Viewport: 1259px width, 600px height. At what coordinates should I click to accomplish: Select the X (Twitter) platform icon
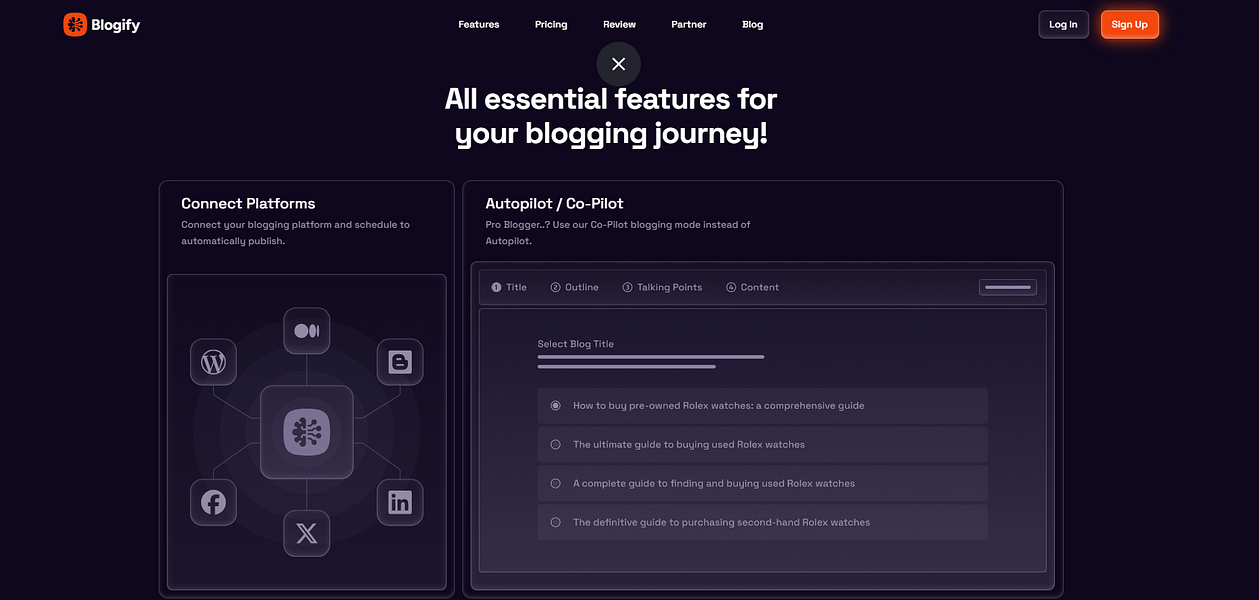pos(307,533)
